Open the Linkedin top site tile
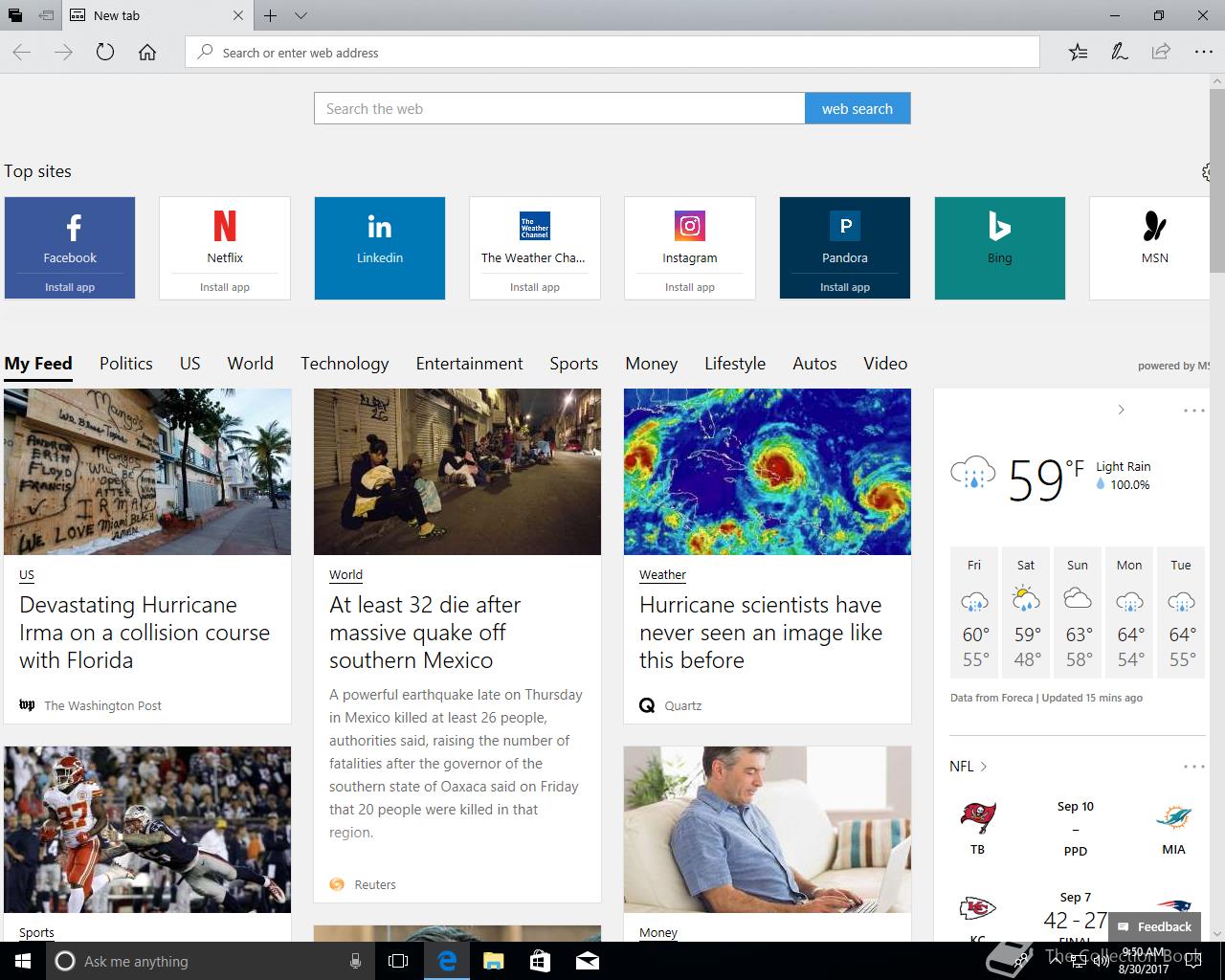Screen dimensions: 1225x980 point(380,248)
